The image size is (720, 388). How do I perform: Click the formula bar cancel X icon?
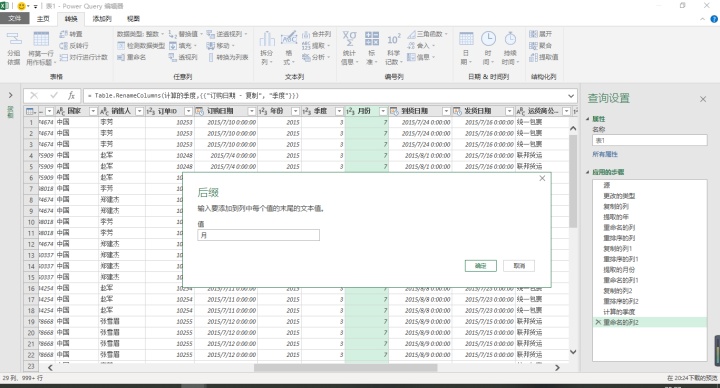pos(34,96)
